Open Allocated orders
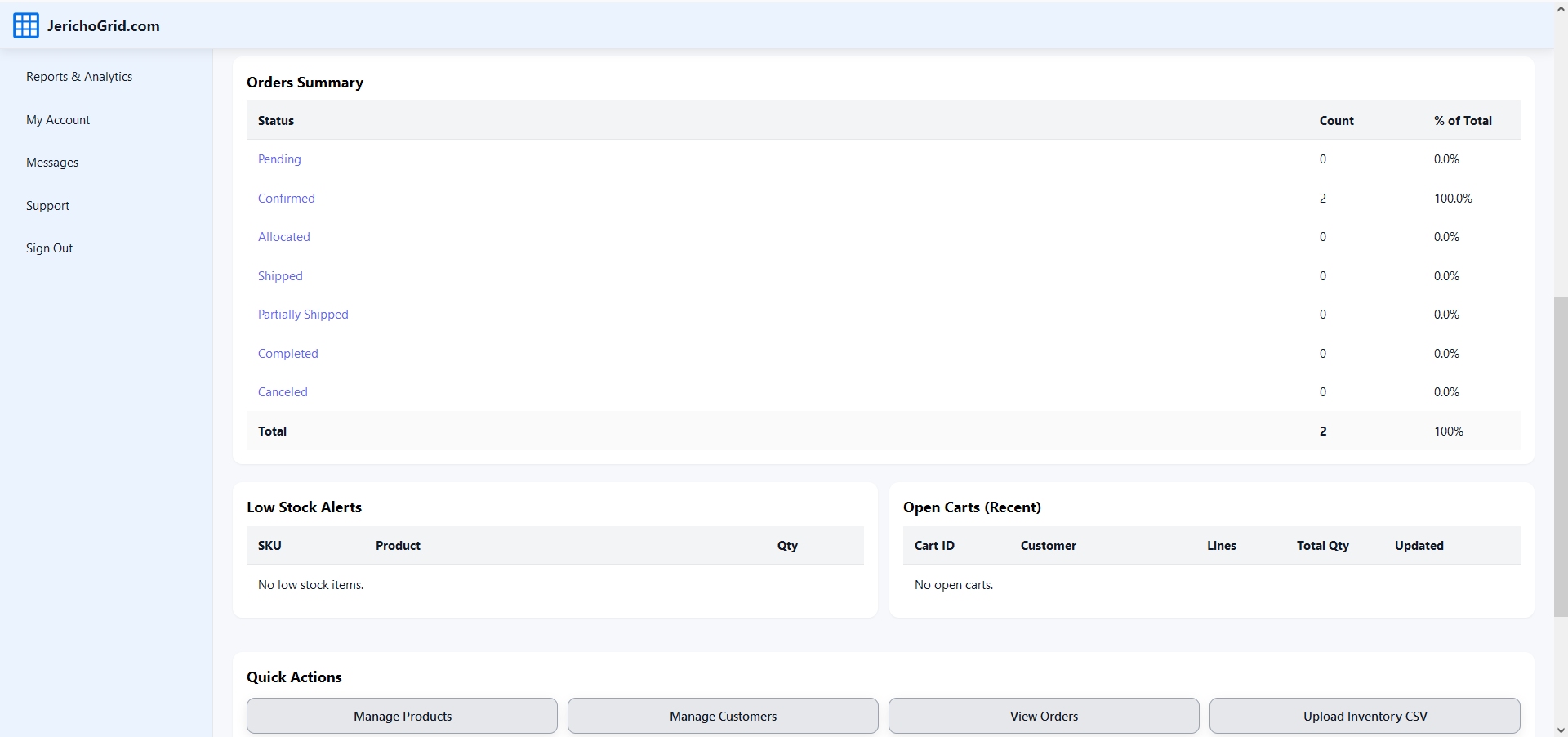The height and width of the screenshot is (737, 1568). click(283, 236)
